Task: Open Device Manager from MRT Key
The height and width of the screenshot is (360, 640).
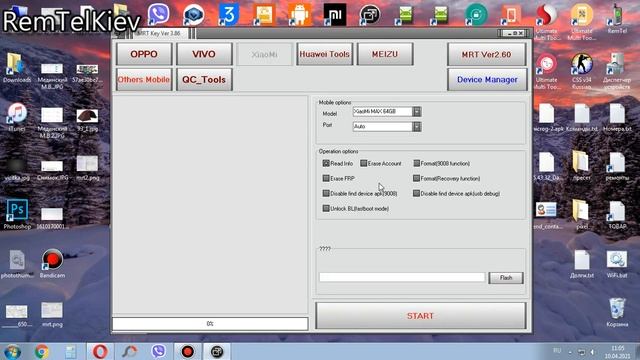Action: pyautogui.click(x=487, y=80)
